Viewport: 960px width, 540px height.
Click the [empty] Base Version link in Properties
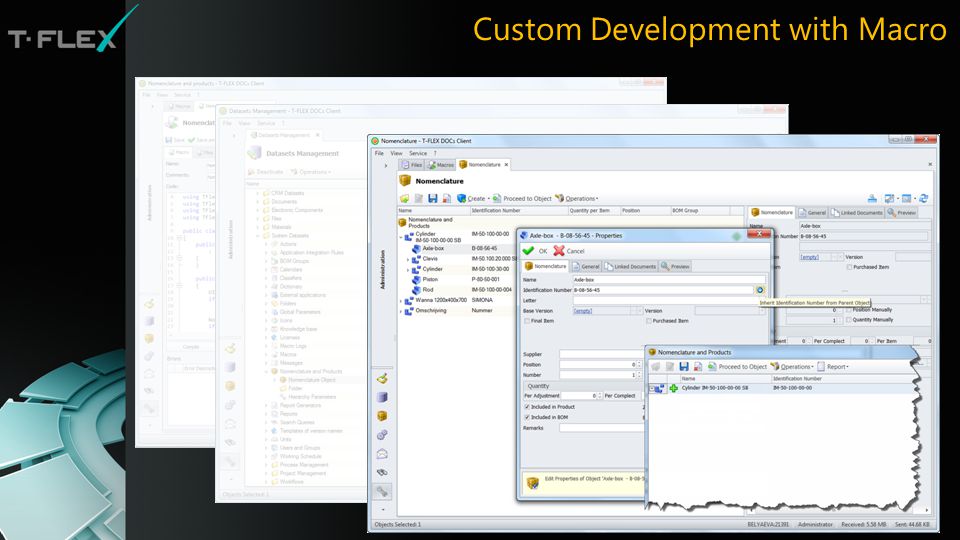[x=582, y=311]
